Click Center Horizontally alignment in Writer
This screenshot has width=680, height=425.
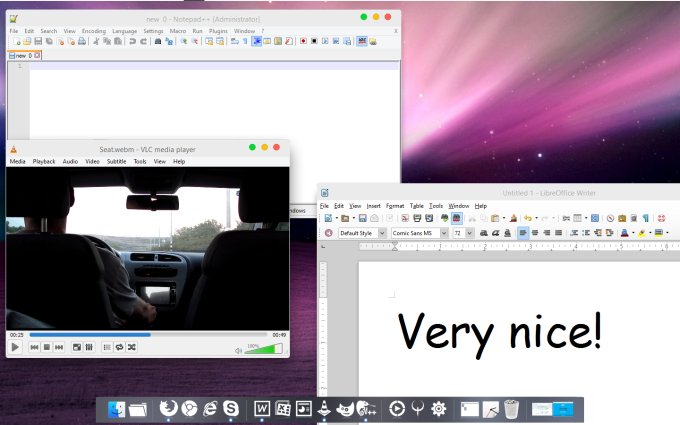[535, 233]
